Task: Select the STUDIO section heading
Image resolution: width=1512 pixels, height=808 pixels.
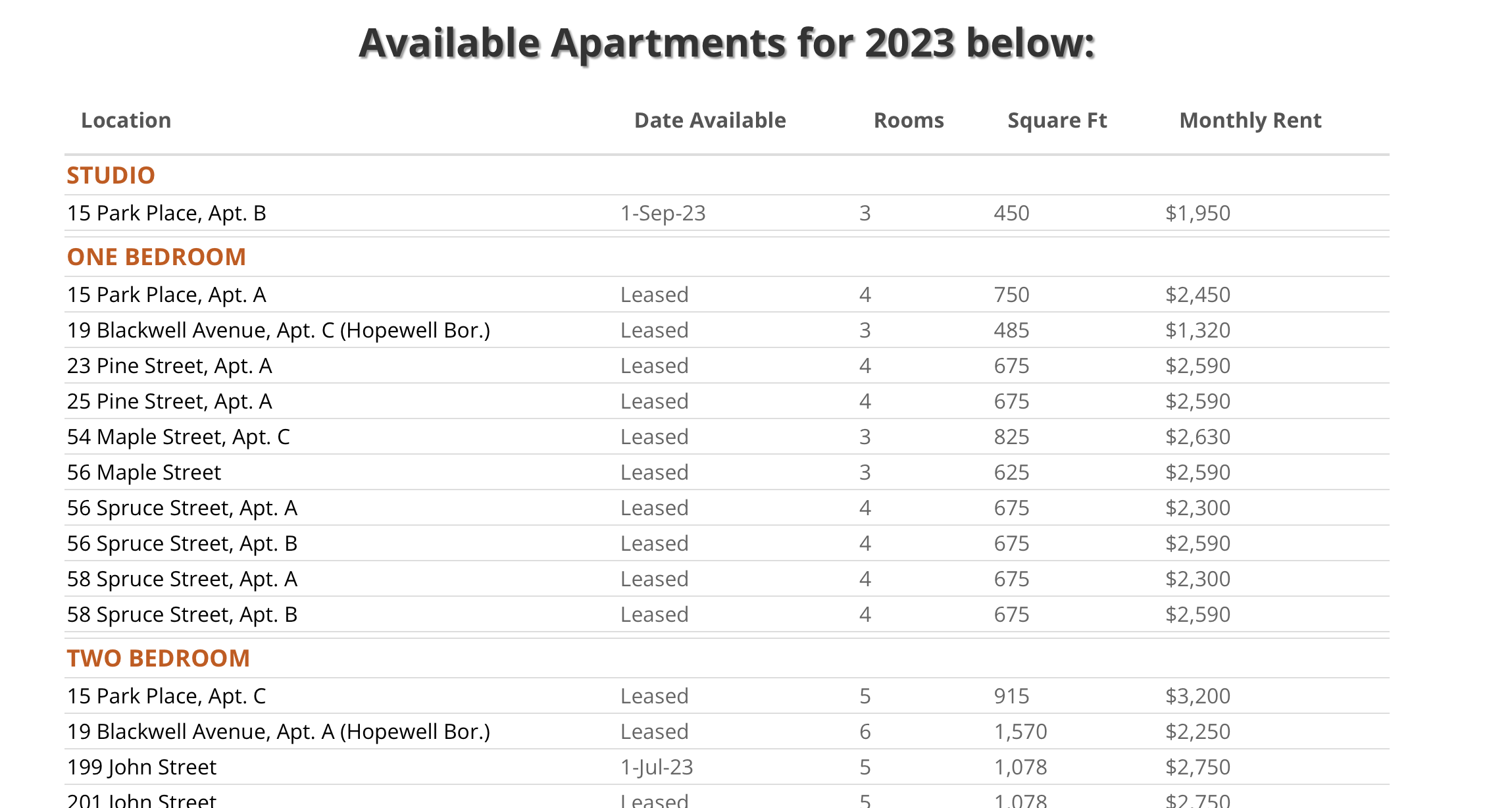Action: coord(111,176)
